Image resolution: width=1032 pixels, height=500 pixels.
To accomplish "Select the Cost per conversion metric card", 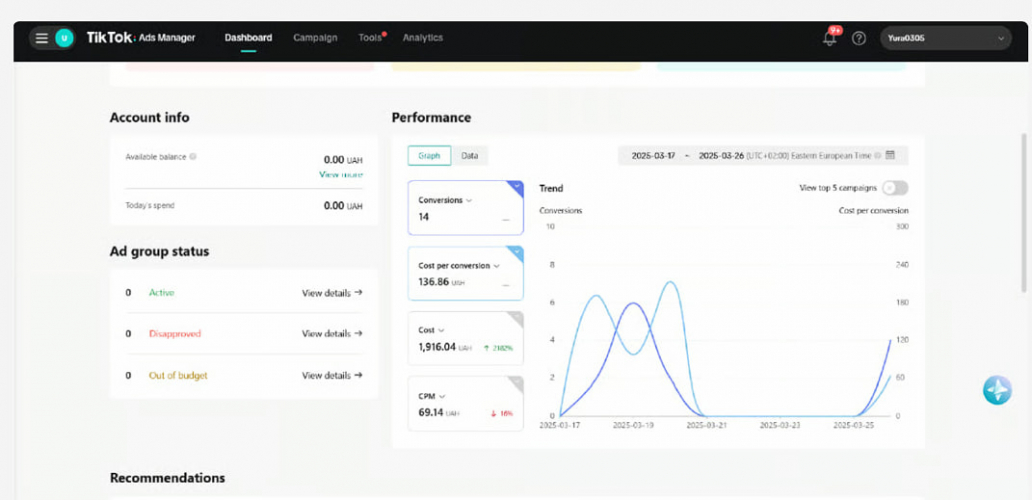I will click(x=465, y=274).
